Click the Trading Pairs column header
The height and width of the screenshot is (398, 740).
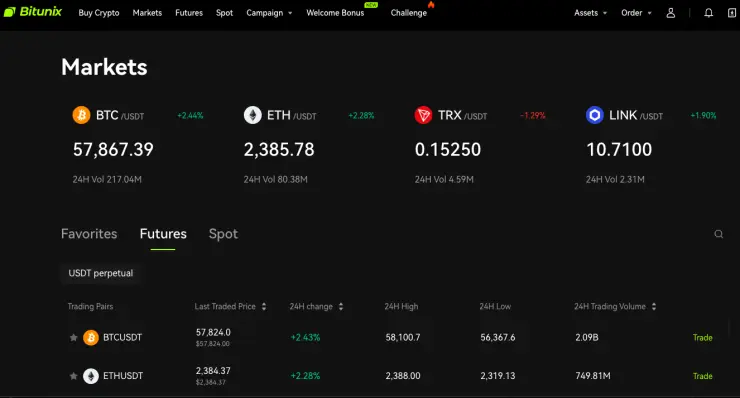[x=90, y=306]
